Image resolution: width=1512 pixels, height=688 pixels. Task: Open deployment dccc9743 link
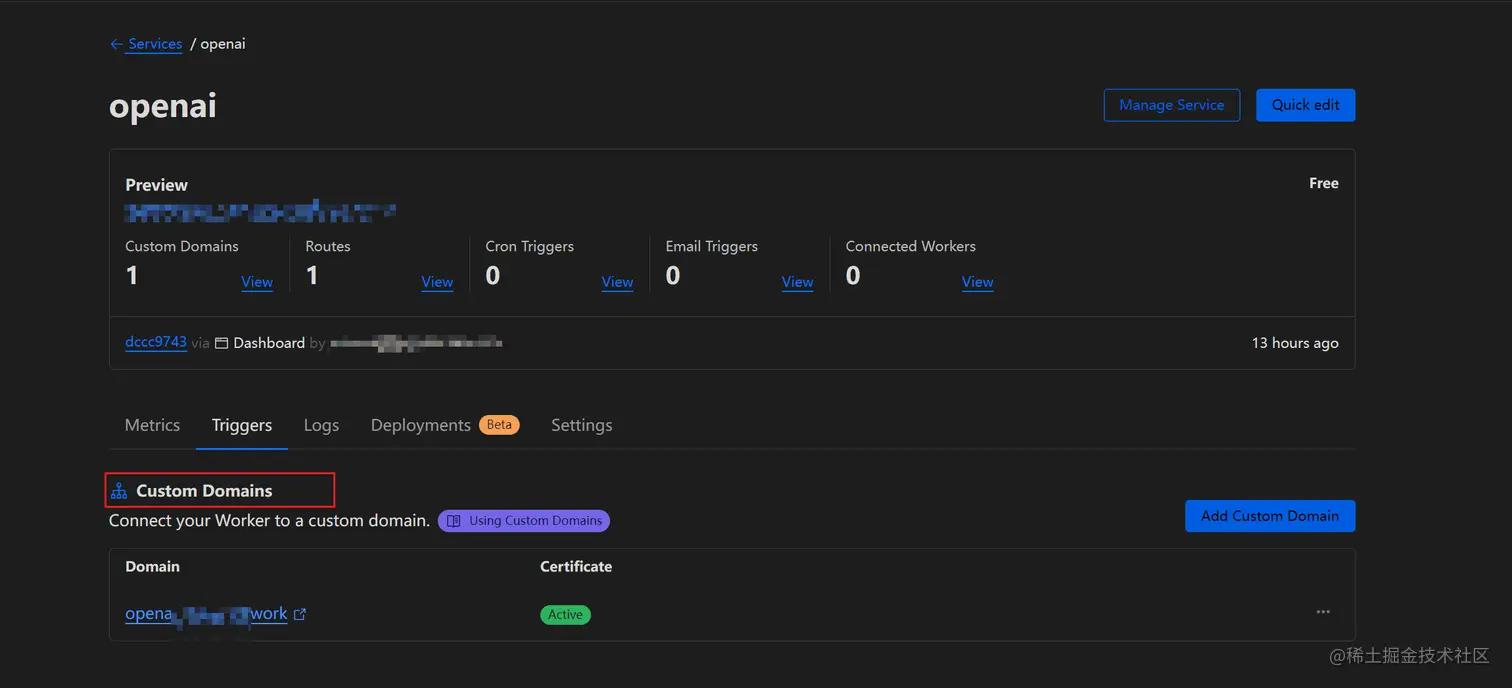[156, 342]
